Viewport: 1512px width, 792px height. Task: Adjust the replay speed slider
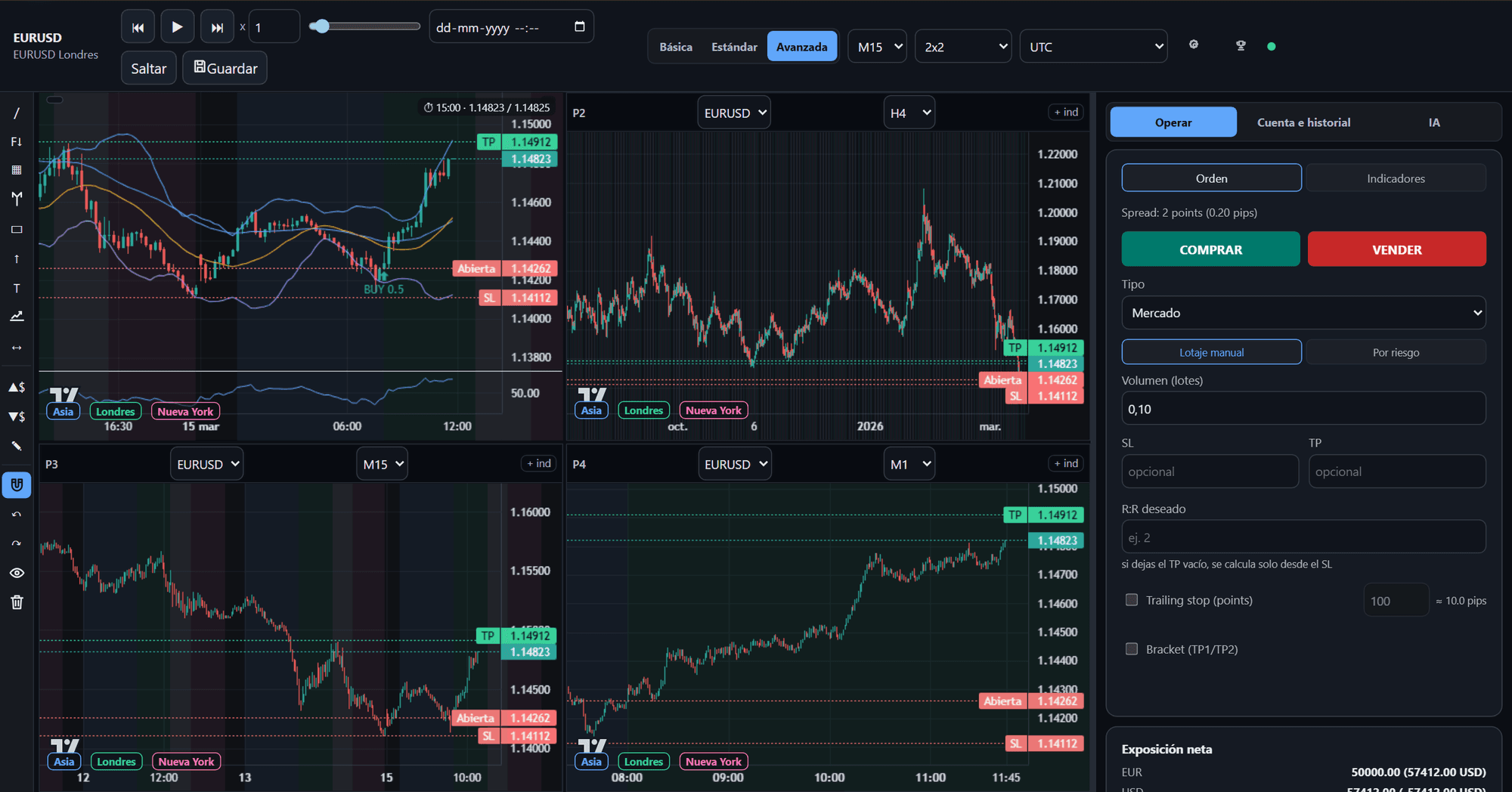(364, 26)
